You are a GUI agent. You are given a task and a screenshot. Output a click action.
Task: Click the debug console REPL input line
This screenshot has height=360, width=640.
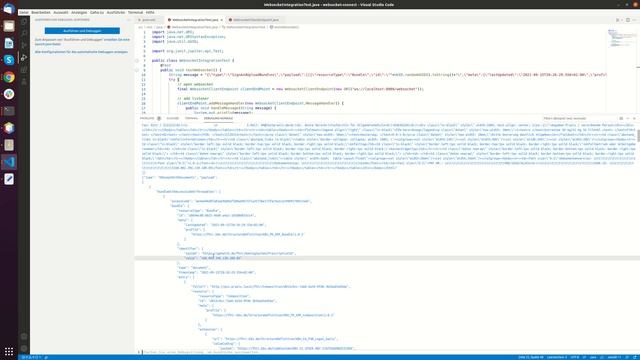click(388, 352)
